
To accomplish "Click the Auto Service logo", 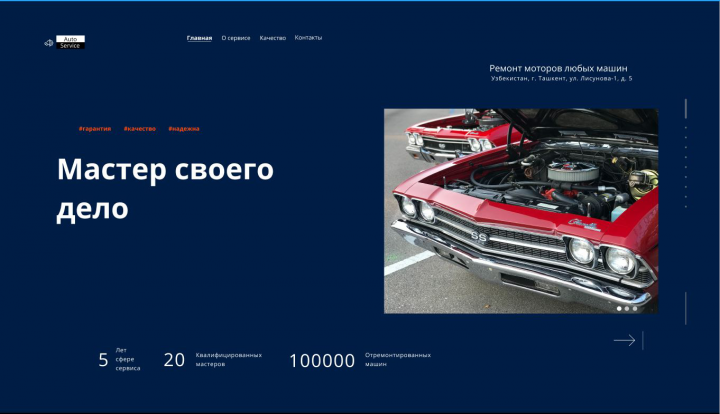I will pos(65,42).
